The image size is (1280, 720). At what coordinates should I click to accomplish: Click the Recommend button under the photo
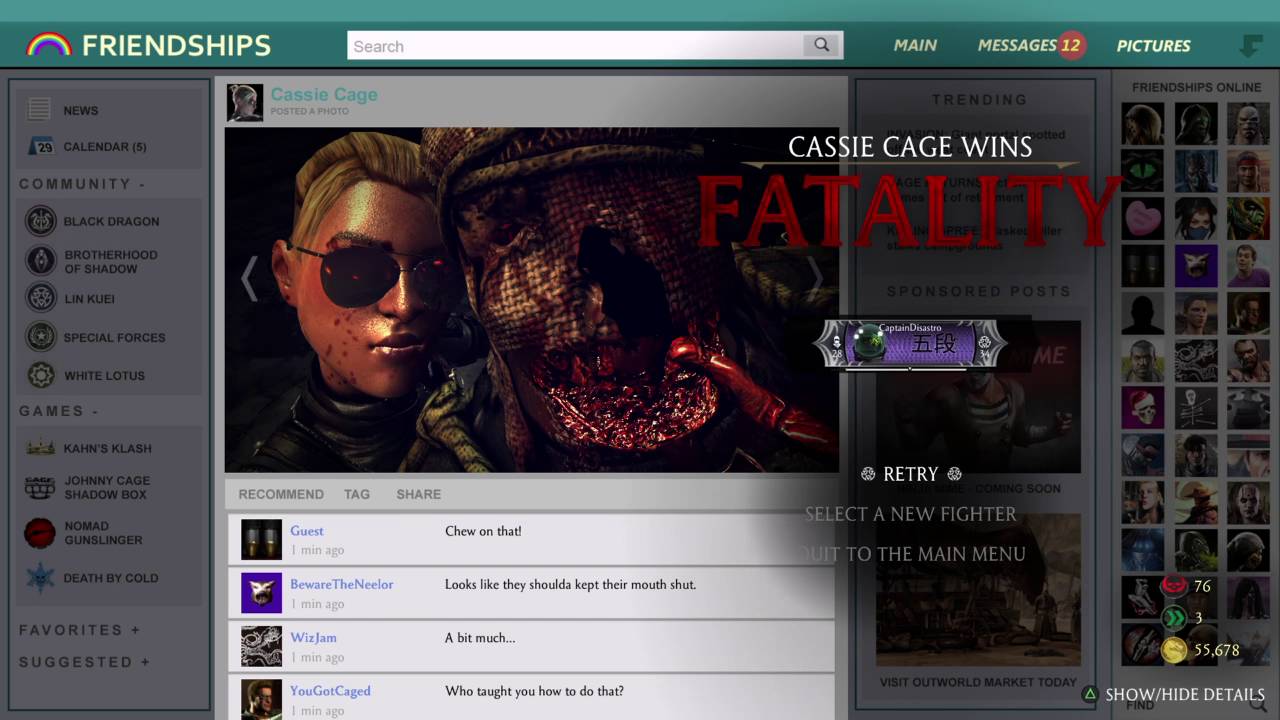[281, 494]
